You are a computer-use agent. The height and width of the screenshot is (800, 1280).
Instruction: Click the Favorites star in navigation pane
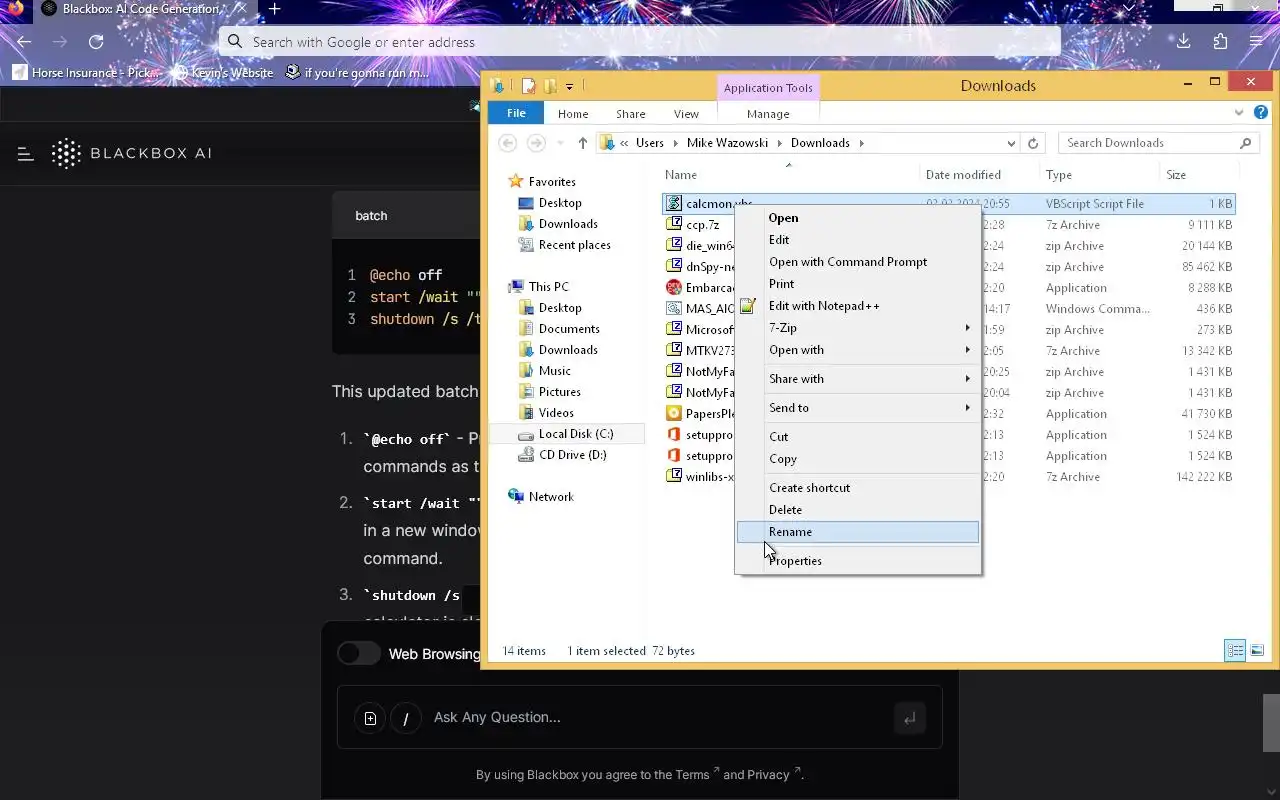tap(516, 181)
